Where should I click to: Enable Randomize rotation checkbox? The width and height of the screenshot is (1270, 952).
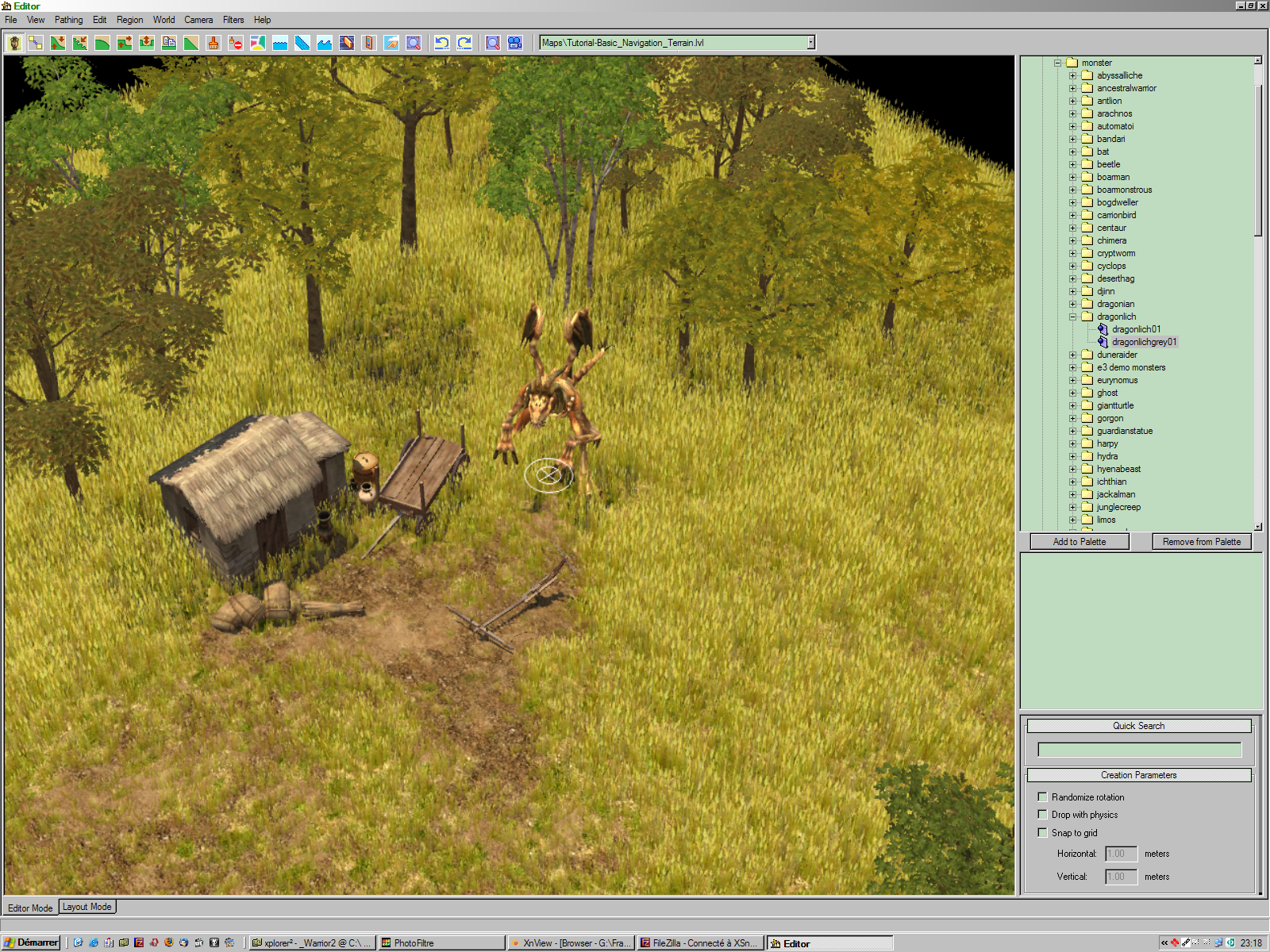pyautogui.click(x=1042, y=797)
